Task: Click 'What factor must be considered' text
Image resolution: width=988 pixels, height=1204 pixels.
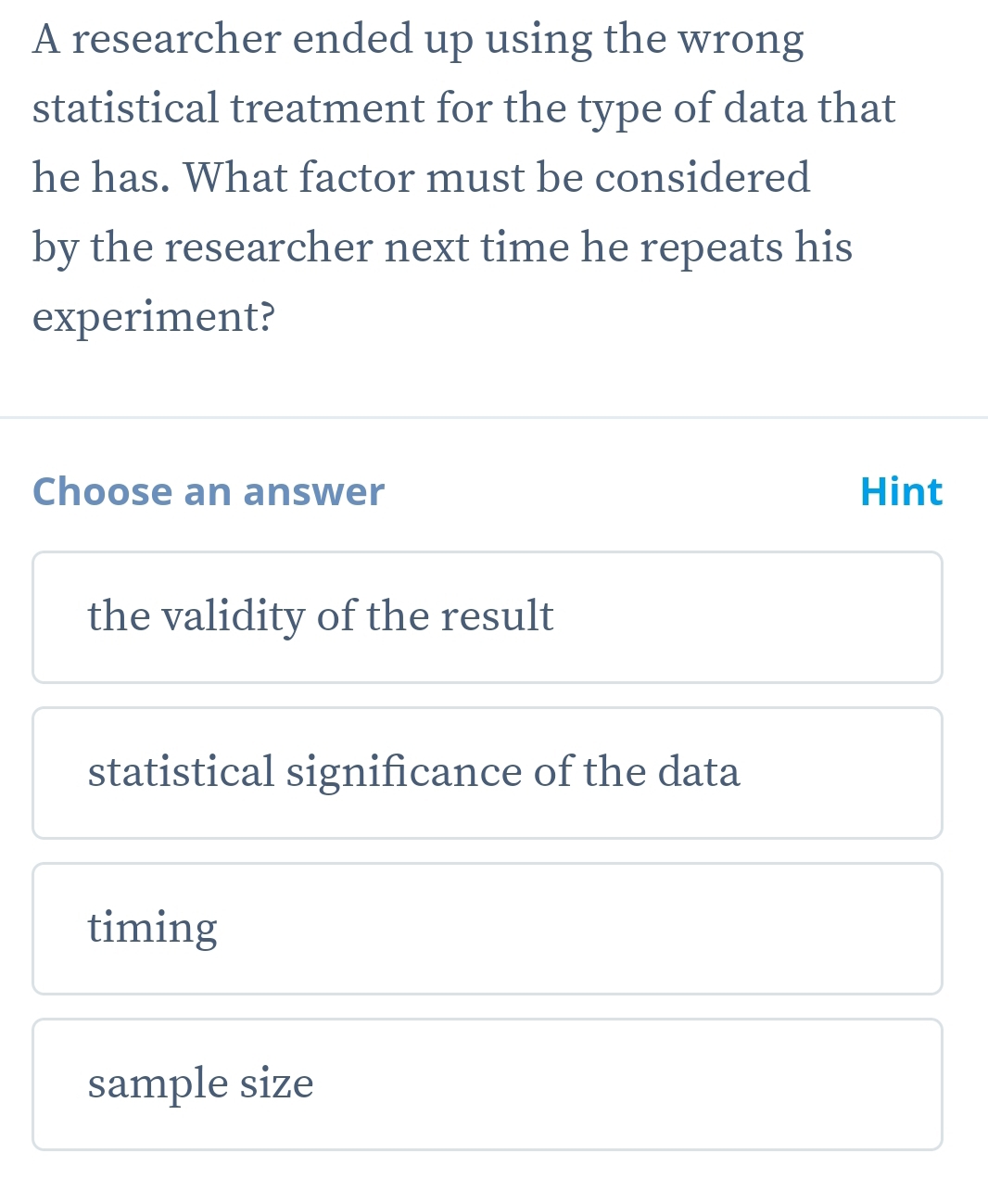Action: 497,177
